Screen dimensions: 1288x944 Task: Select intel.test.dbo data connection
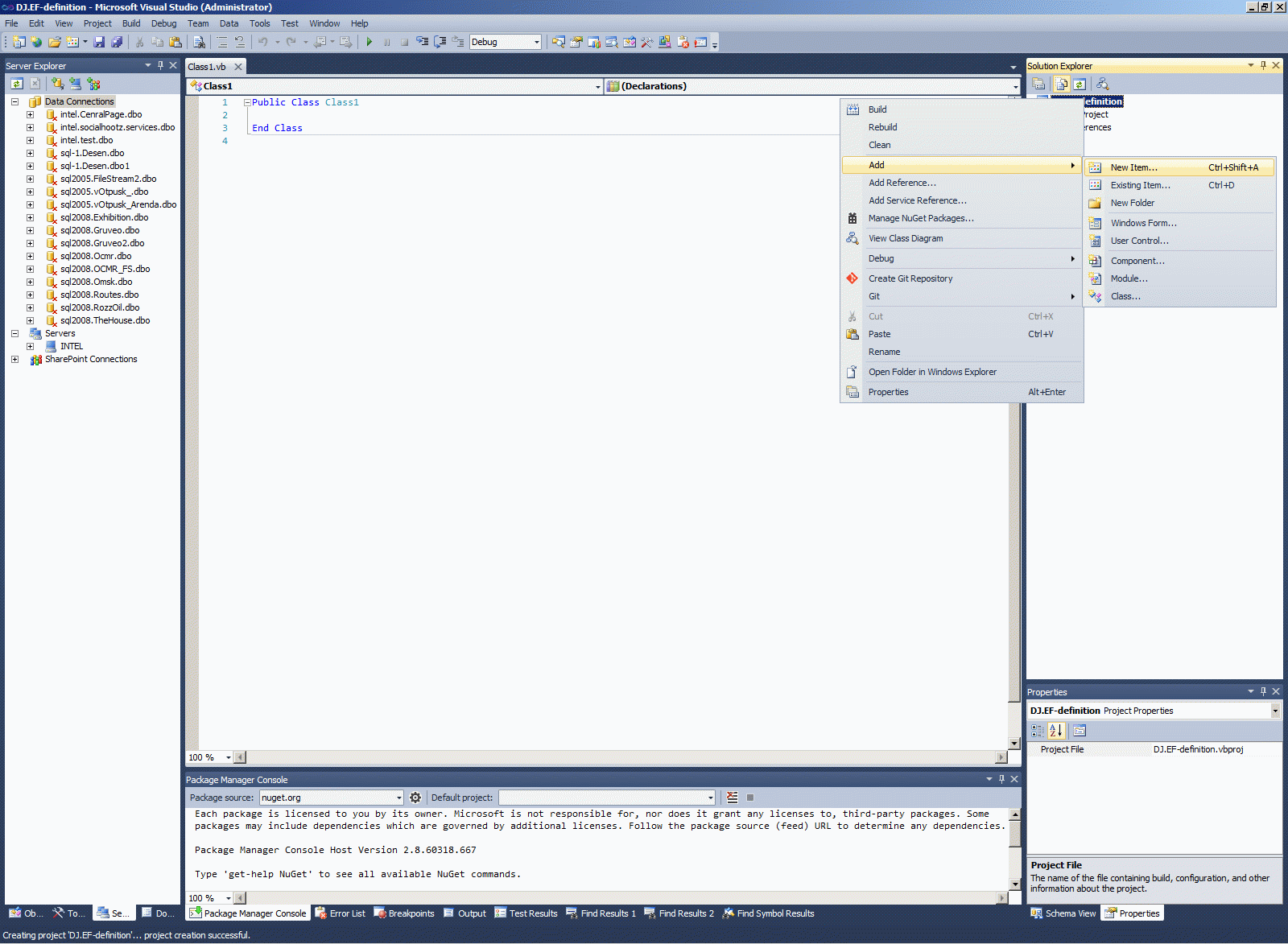(86, 140)
